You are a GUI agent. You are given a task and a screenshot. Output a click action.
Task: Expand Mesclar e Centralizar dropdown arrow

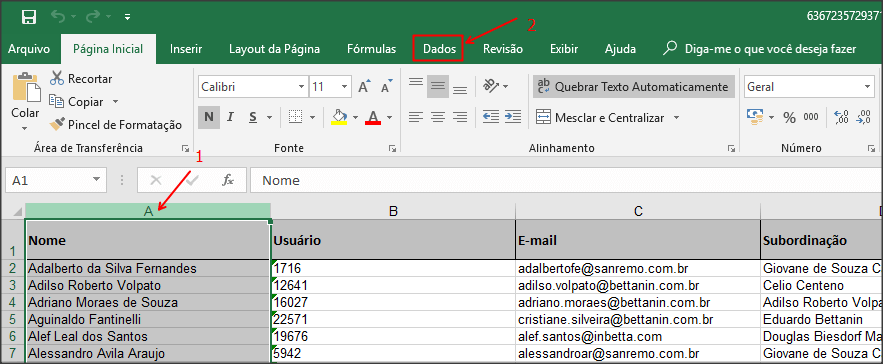click(x=676, y=118)
